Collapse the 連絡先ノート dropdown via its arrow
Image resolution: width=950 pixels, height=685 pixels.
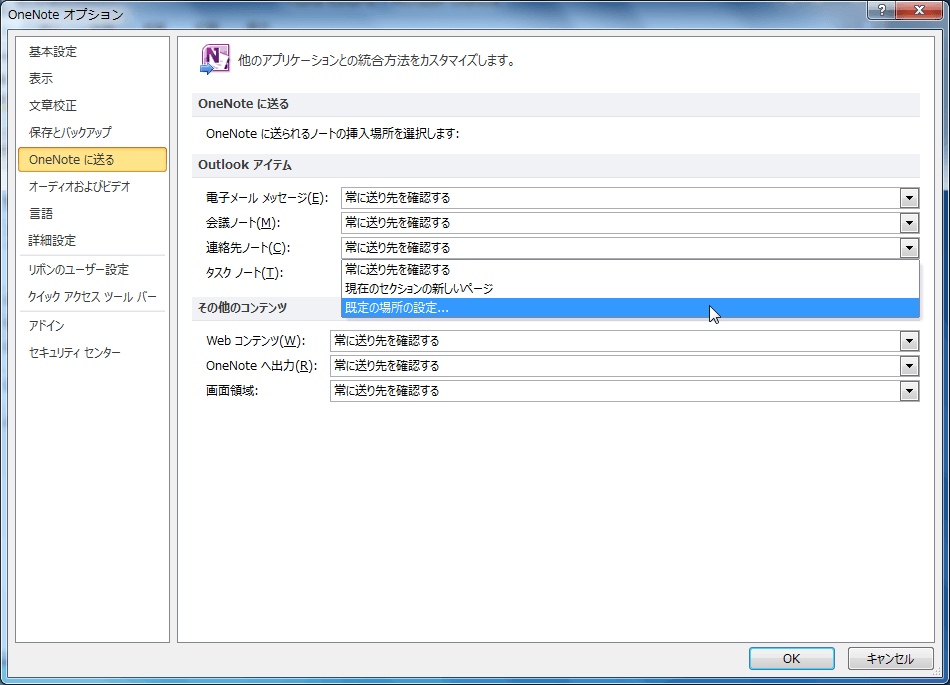pyautogui.click(x=909, y=248)
